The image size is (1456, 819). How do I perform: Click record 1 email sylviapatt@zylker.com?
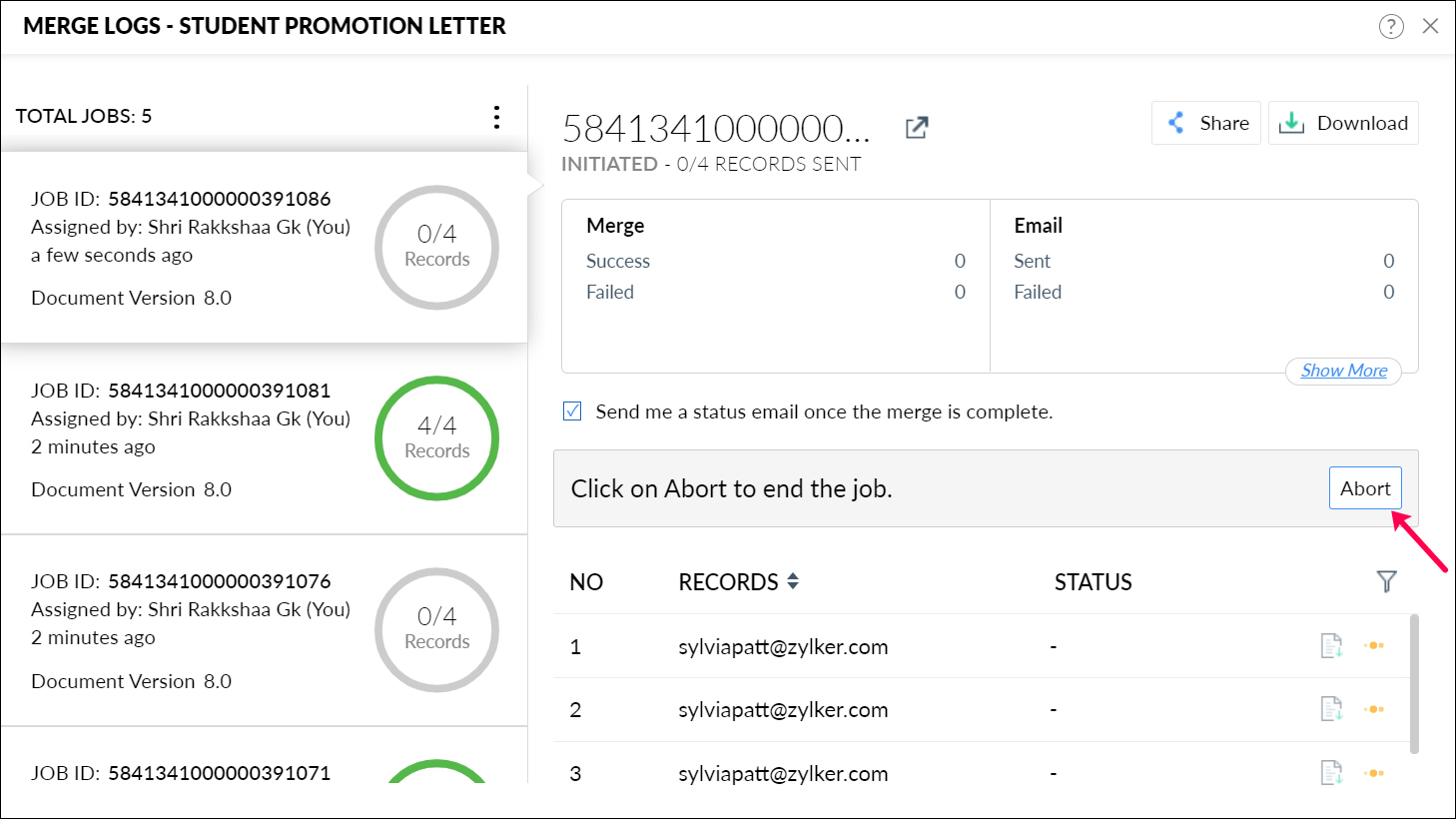click(783, 646)
